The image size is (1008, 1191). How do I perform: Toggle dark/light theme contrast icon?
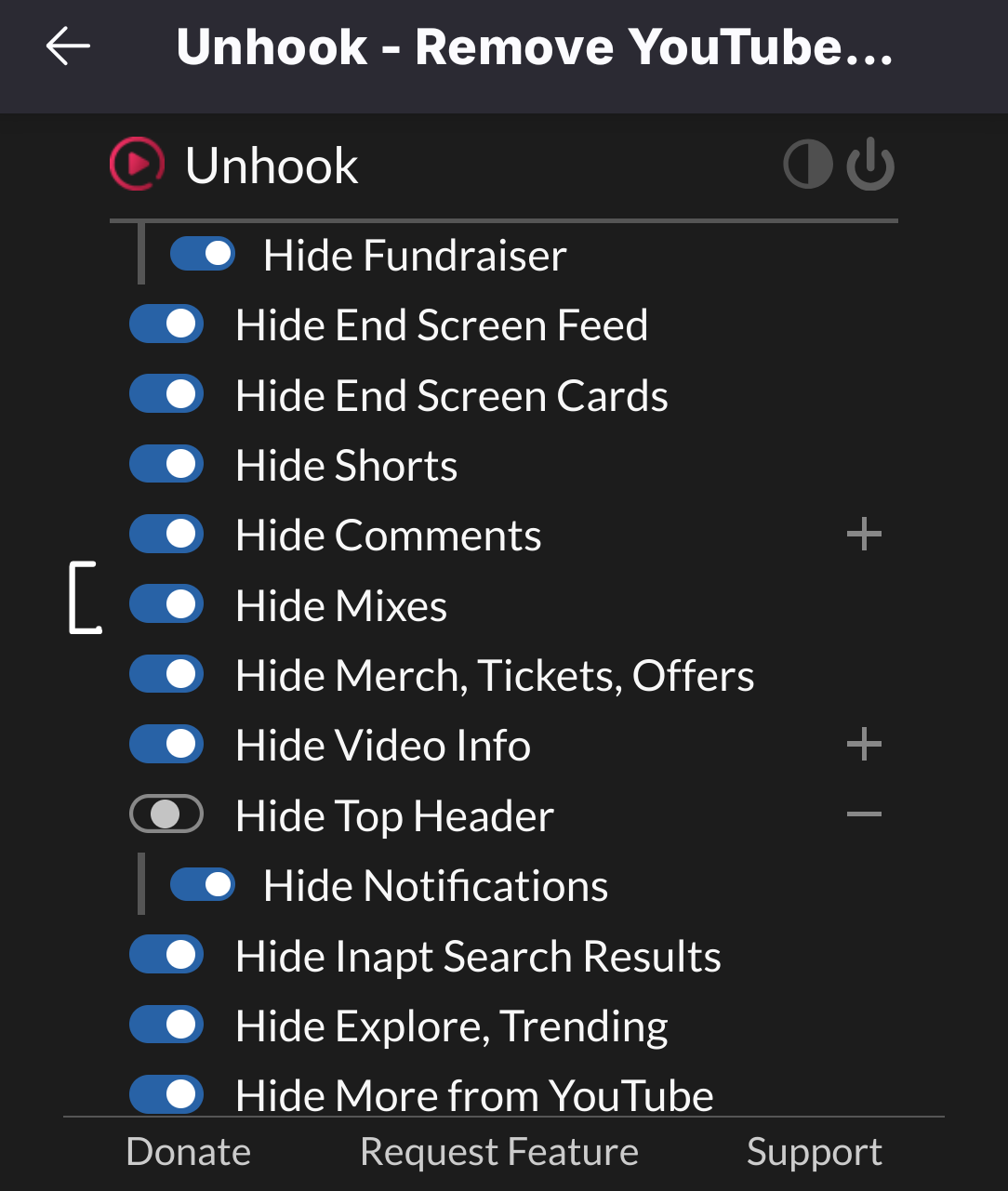808,165
